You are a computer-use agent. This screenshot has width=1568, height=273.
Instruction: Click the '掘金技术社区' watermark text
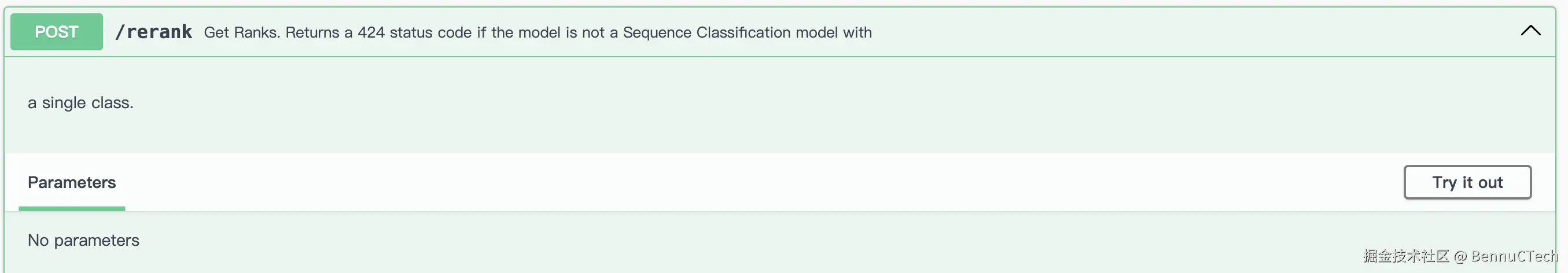[1406, 256]
